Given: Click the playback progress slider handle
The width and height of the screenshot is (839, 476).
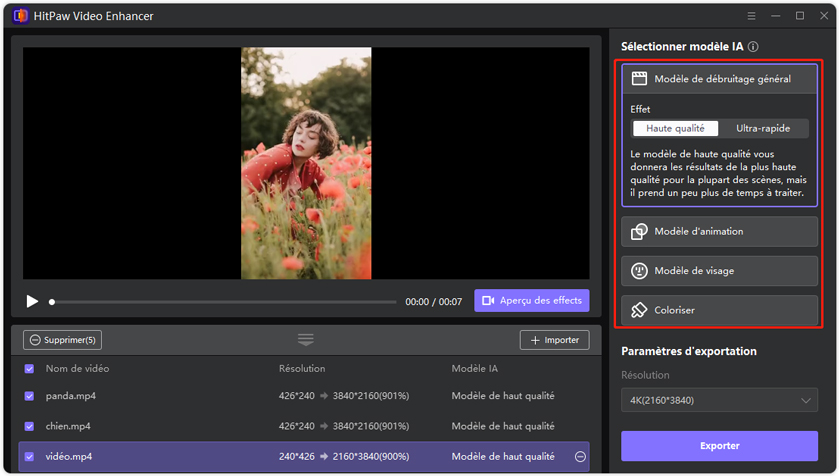Looking at the screenshot, I should pyautogui.click(x=52, y=302).
